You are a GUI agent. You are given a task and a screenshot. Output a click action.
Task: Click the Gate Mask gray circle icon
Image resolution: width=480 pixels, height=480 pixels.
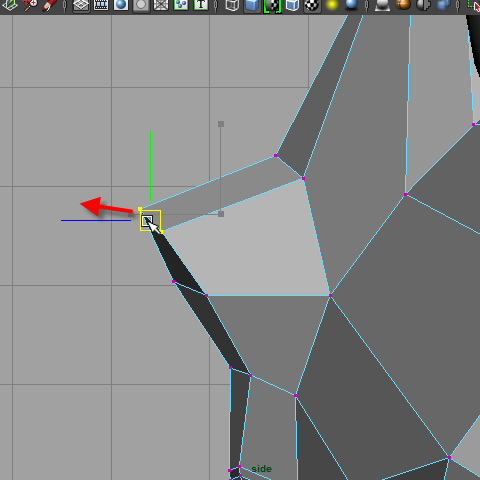pos(141,5)
